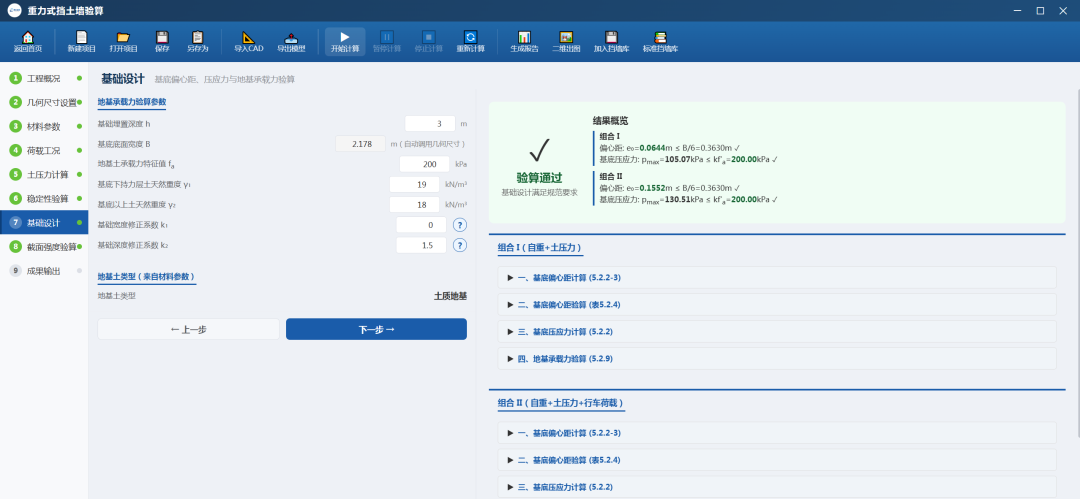1080x499 pixels.
Task: Go to step 9 成果输出
Action: pos(44,271)
